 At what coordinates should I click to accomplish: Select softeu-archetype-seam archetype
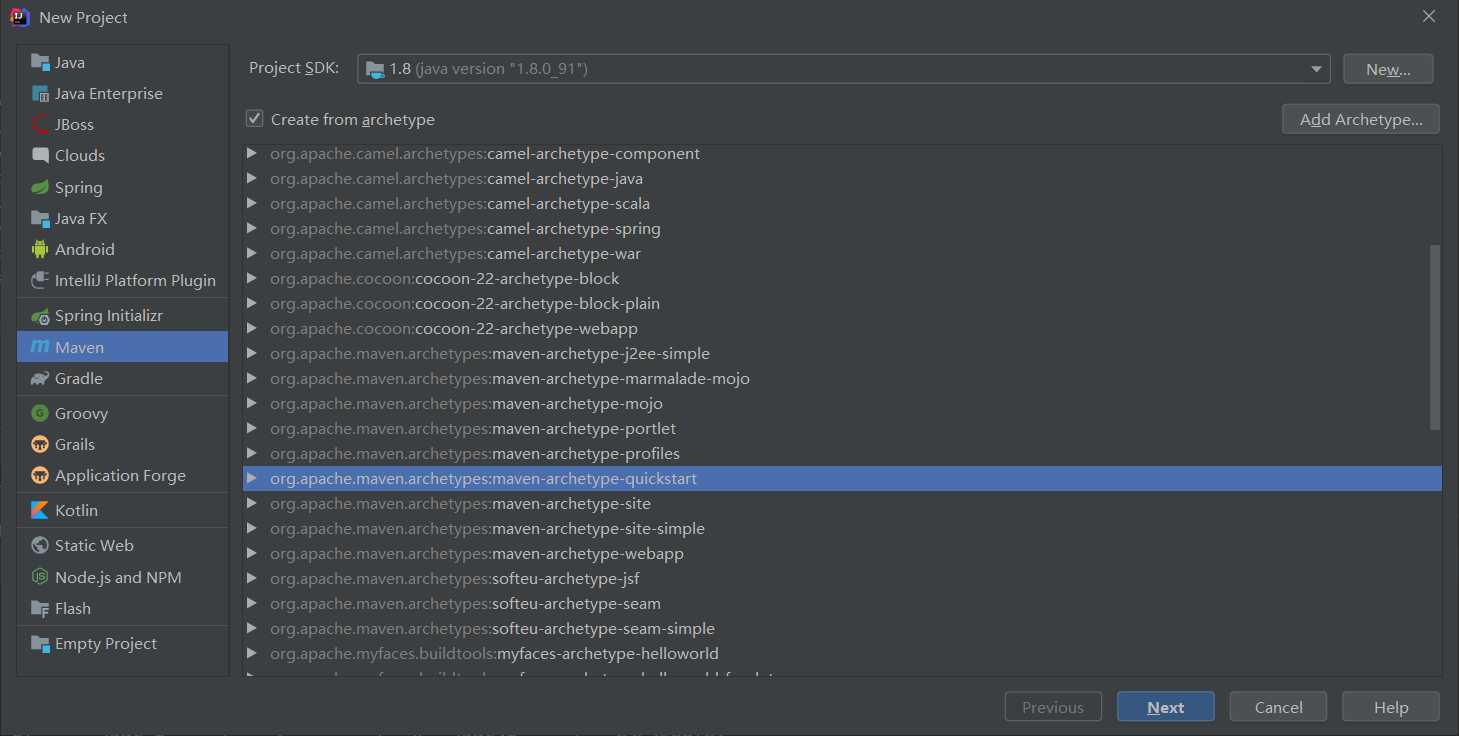[x=842, y=603]
